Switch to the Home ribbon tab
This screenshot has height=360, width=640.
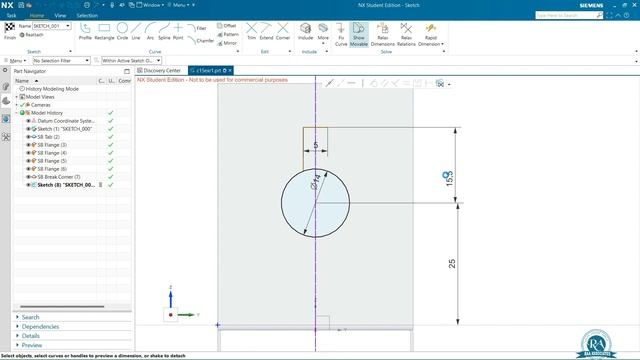coord(37,16)
